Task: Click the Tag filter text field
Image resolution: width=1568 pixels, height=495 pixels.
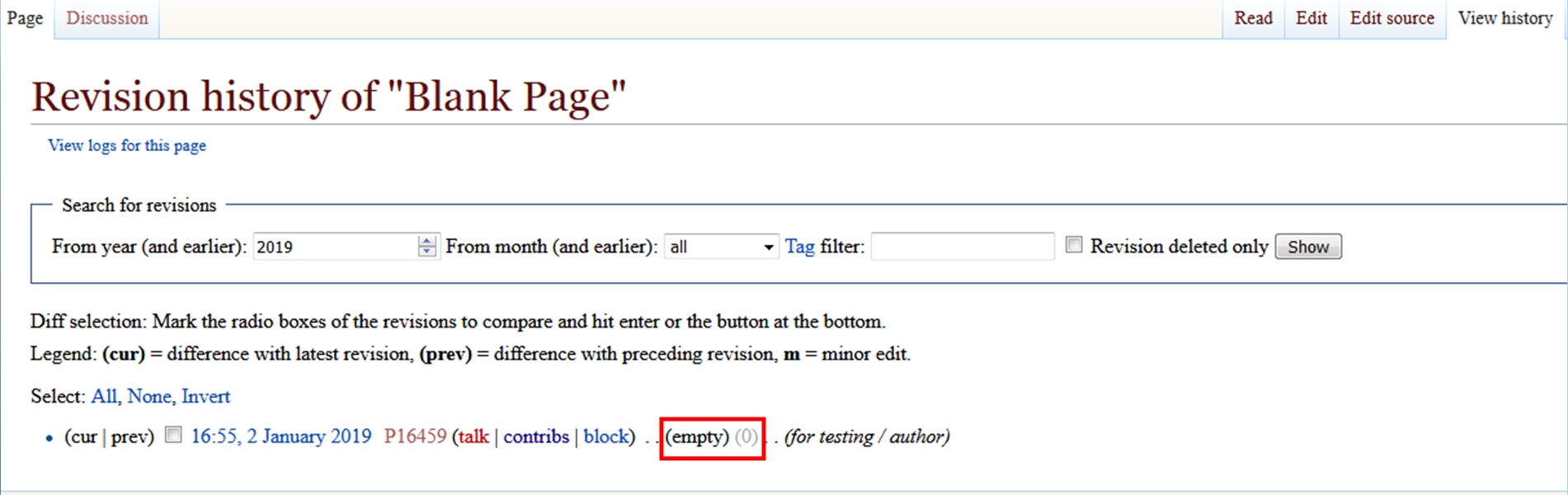Action: coord(962,247)
